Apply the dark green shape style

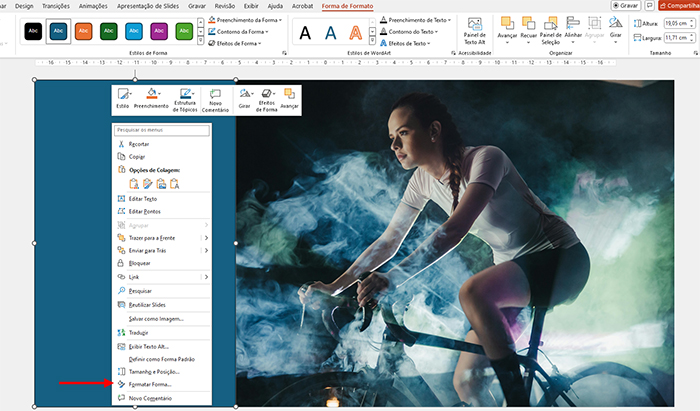108,31
